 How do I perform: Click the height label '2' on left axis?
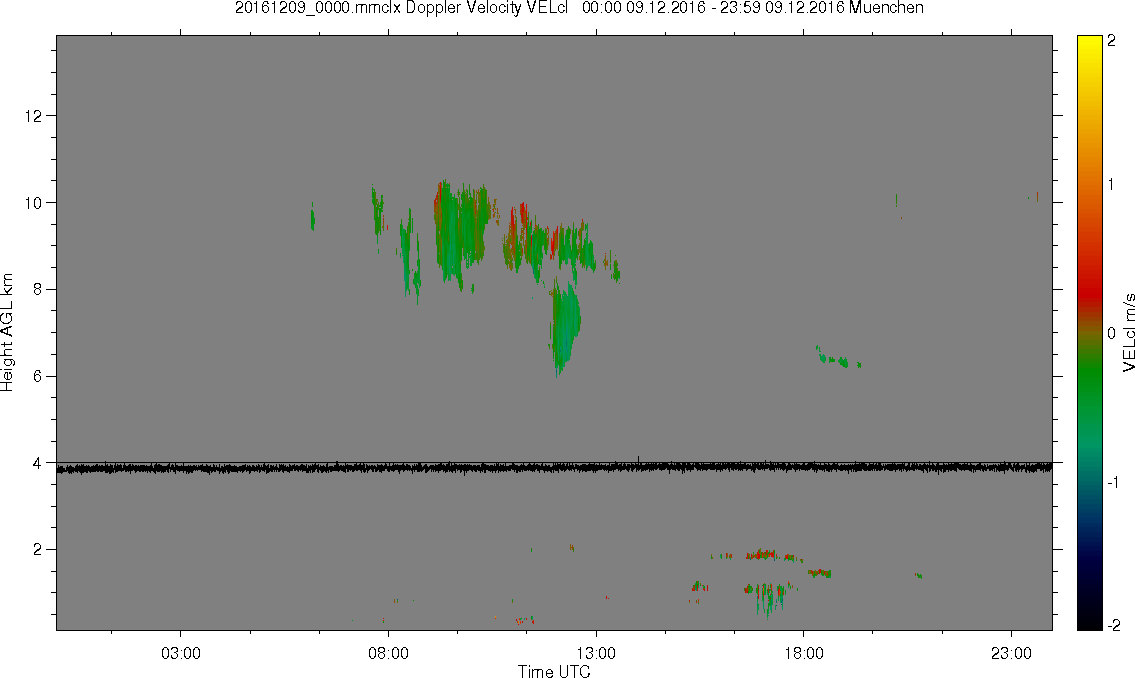pos(38,550)
